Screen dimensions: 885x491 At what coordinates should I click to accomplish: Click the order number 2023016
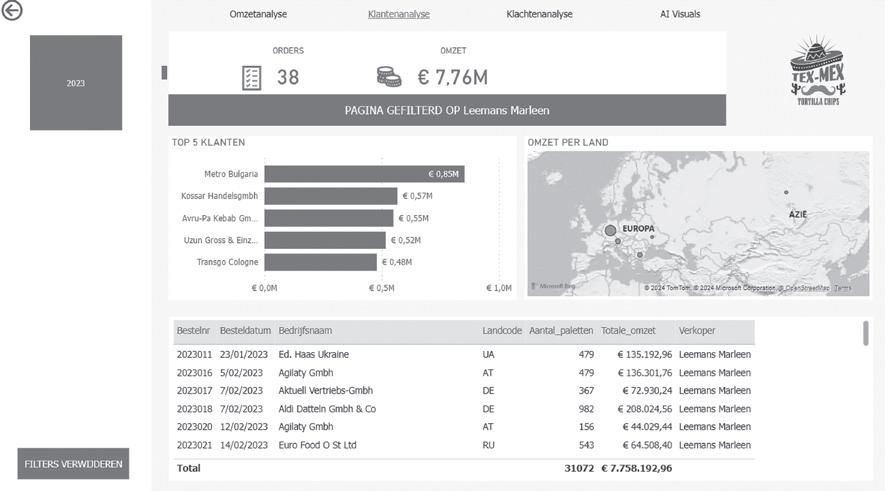194,372
